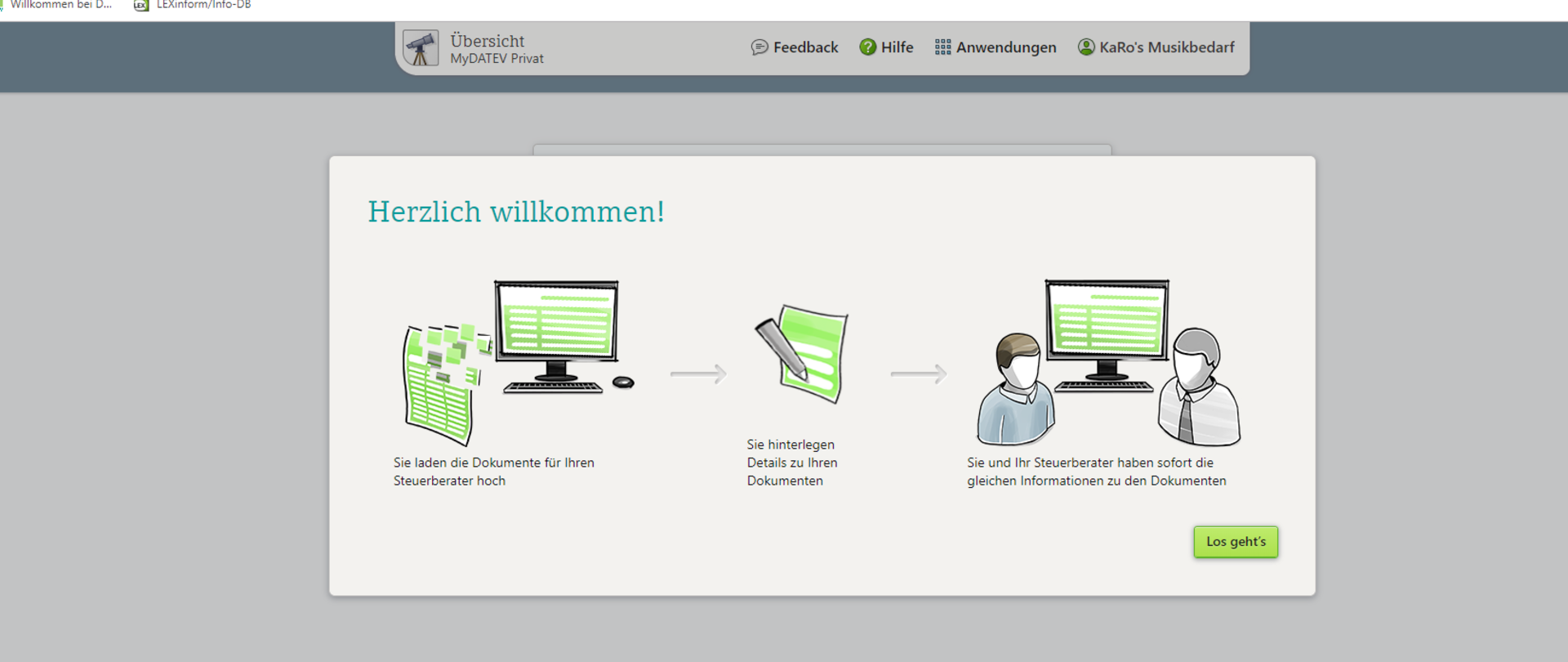Click the green Hilfe question mark icon
This screenshot has height=662, width=1568.
click(867, 47)
